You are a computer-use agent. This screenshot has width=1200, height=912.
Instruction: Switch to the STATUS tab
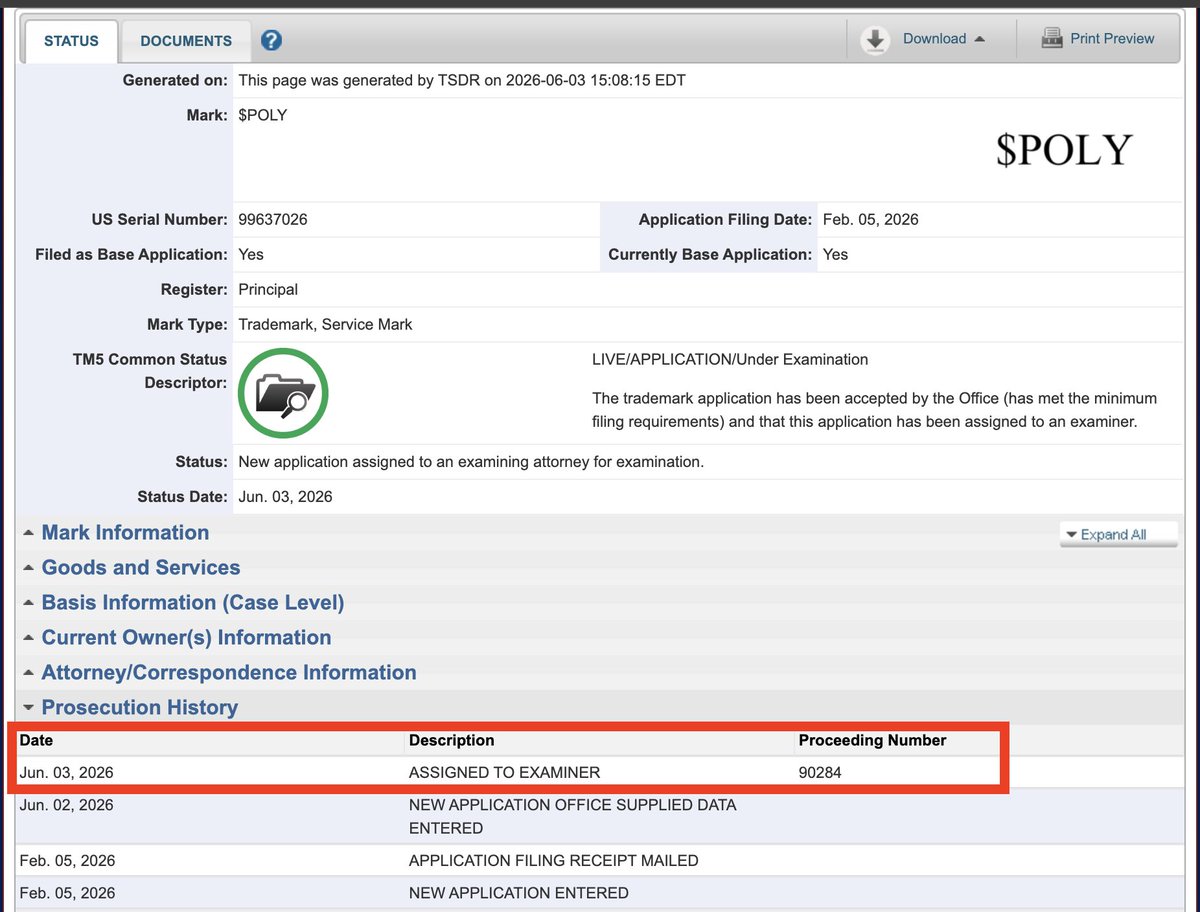(71, 41)
